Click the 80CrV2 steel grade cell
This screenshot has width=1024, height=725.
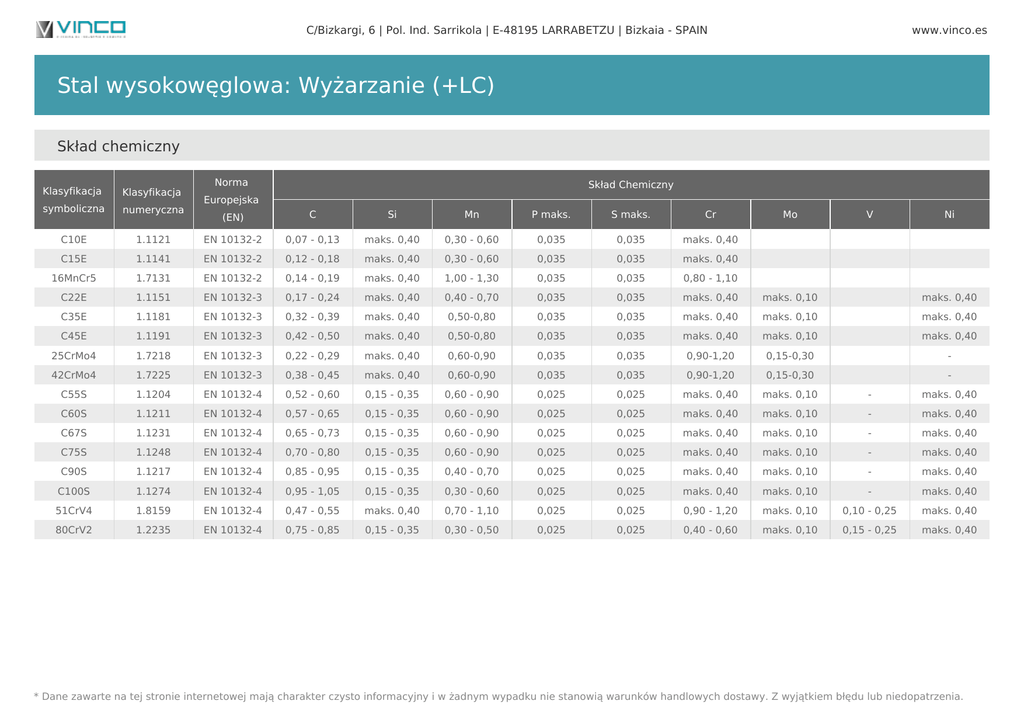pyautogui.click(x=73, y=530)
